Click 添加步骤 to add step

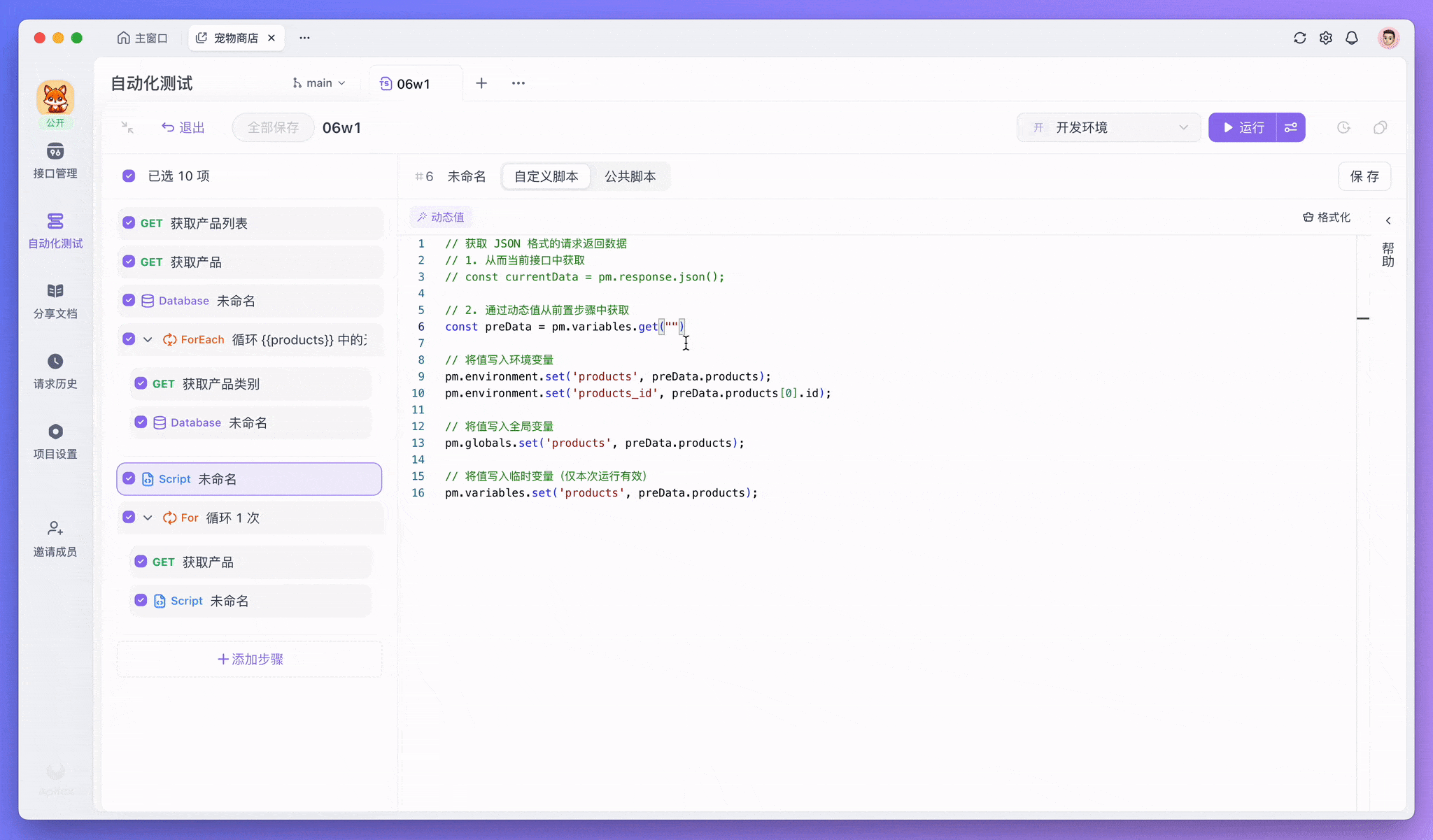pos(250,659)
